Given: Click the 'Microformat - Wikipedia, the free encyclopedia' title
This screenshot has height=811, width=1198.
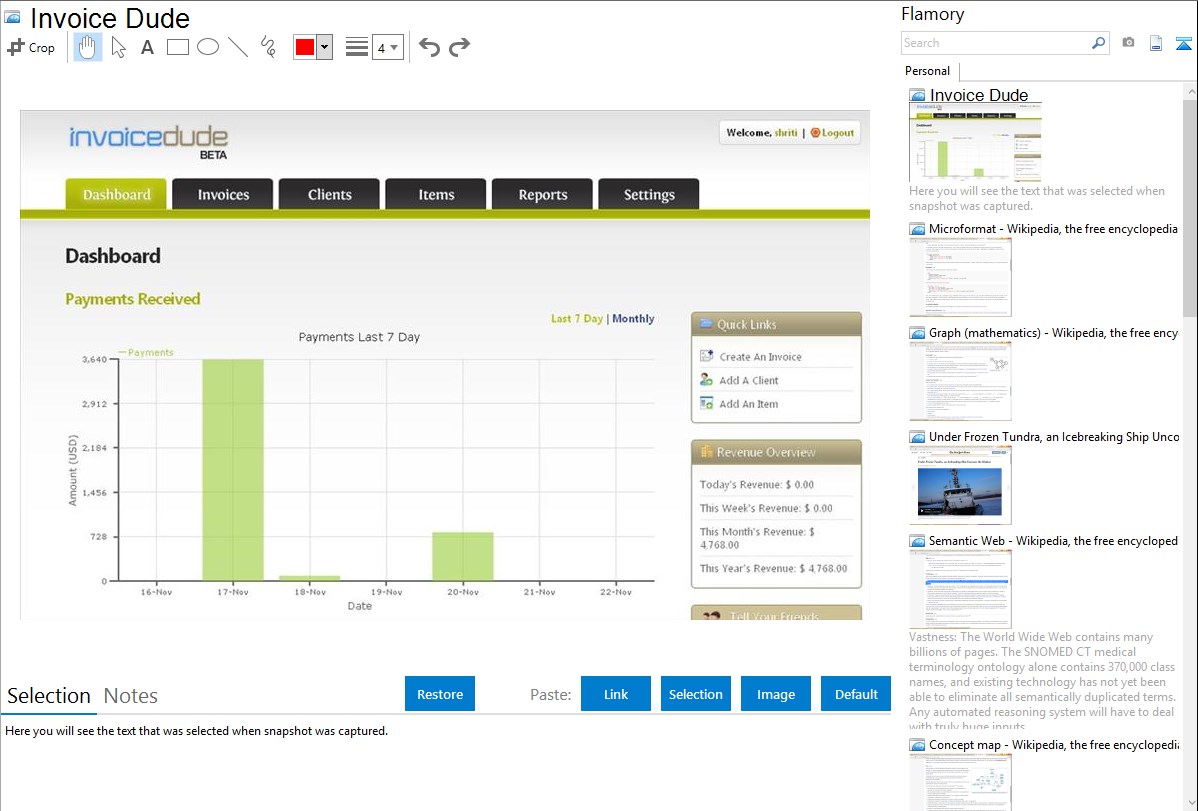Looking at the screenshot, I should 1053,229.
